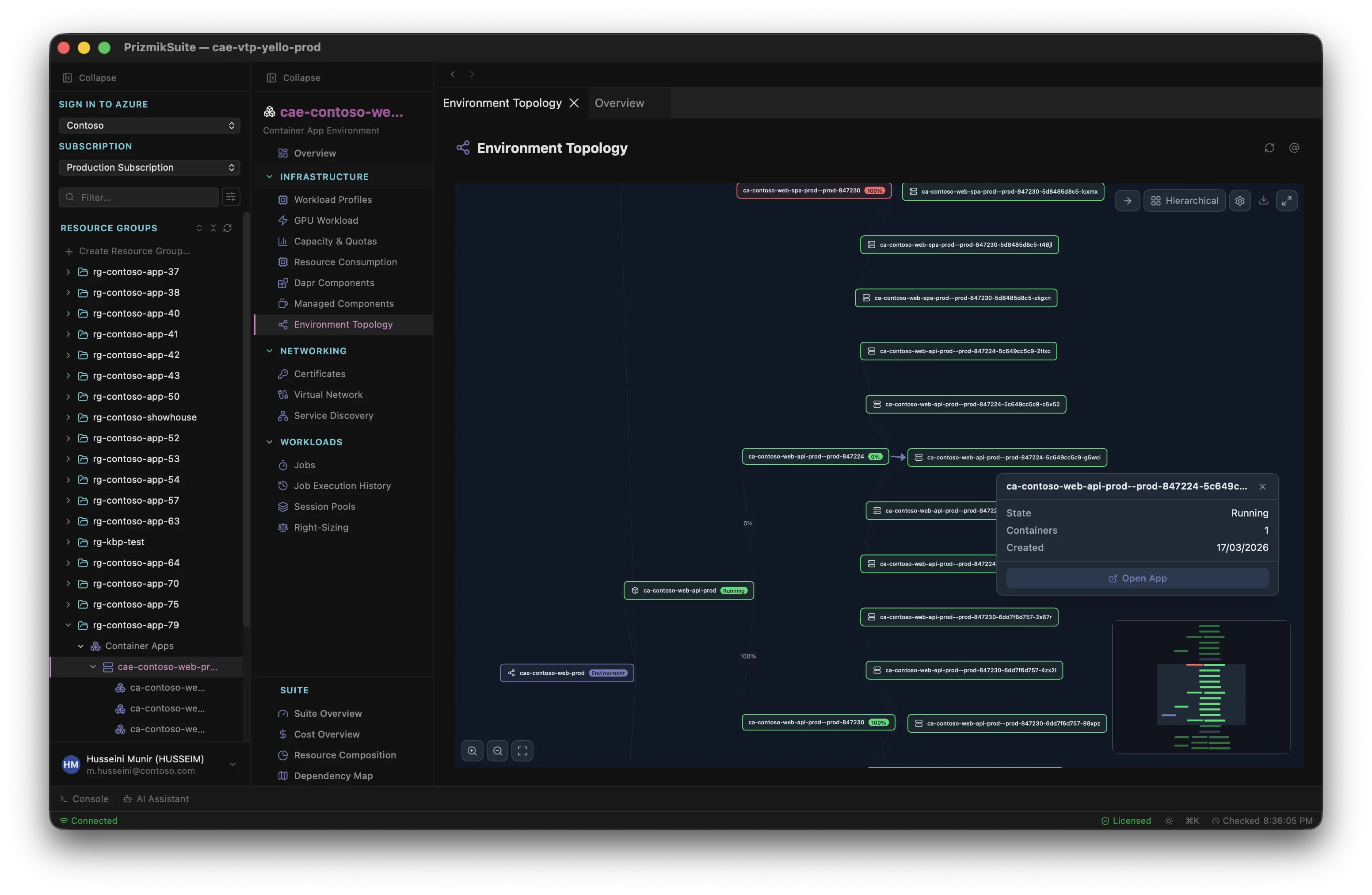Expand the rg-contoso-app-37 group

[x=68, y=272]
